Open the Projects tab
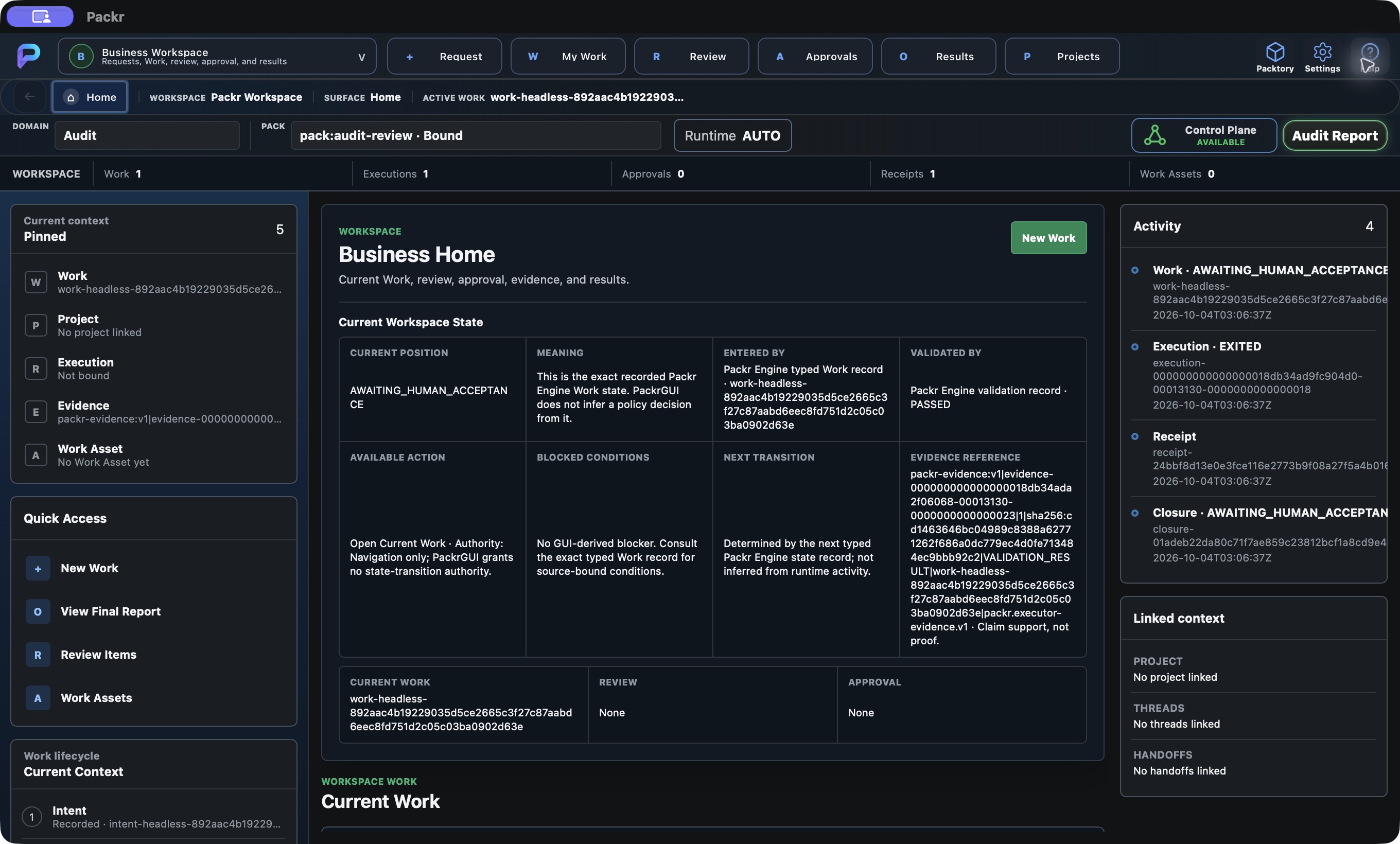This screenshot has width=1400, height=844. tap(1062, 56)
